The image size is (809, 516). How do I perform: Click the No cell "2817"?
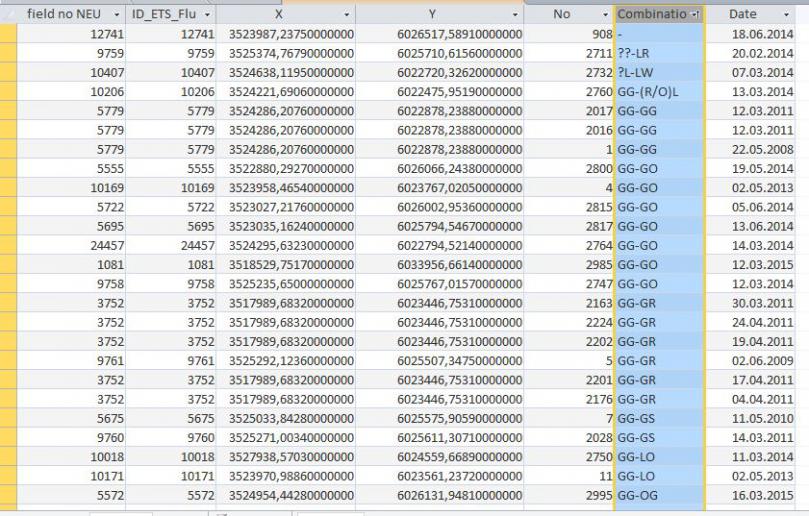[x=569, y=227]
